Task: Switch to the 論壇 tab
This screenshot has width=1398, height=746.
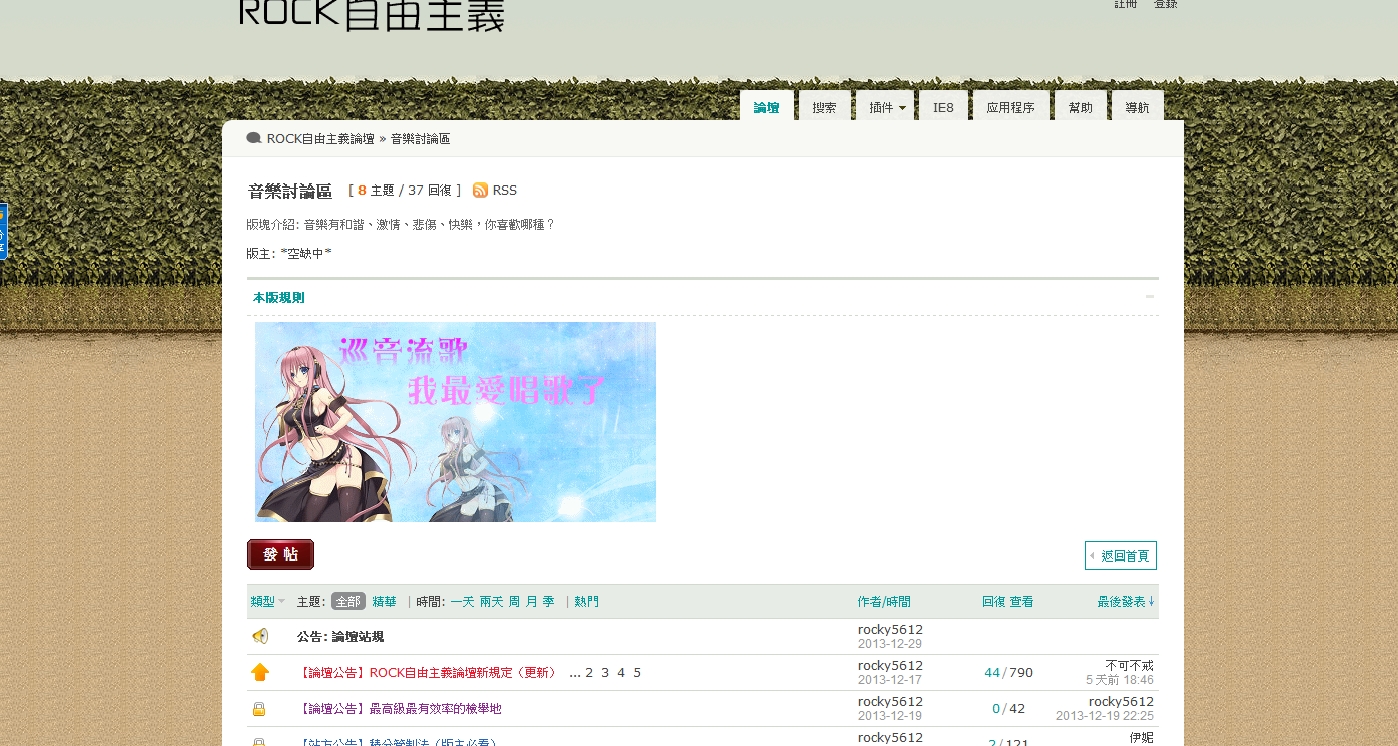Action: pyautogui.click(x=766, y=107)
